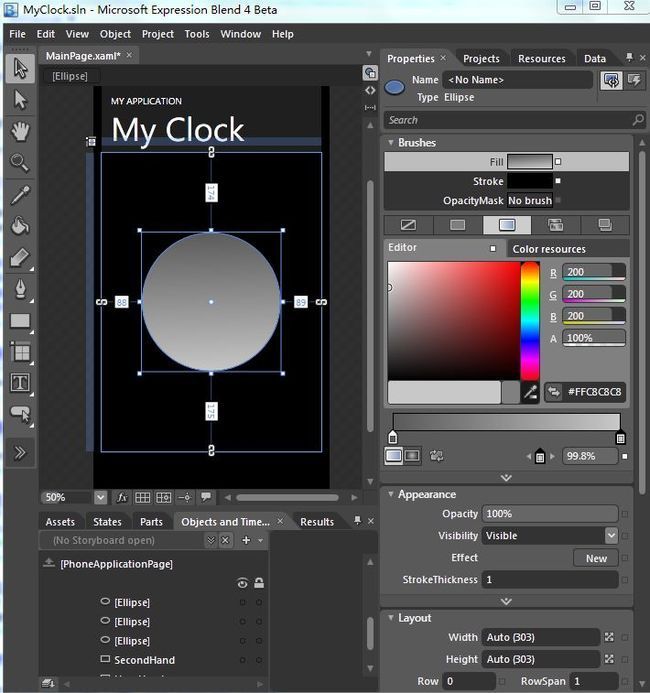Open the storyboard picker dropdown
Viewport: 650px width, 693px height.
click(211, 540)
